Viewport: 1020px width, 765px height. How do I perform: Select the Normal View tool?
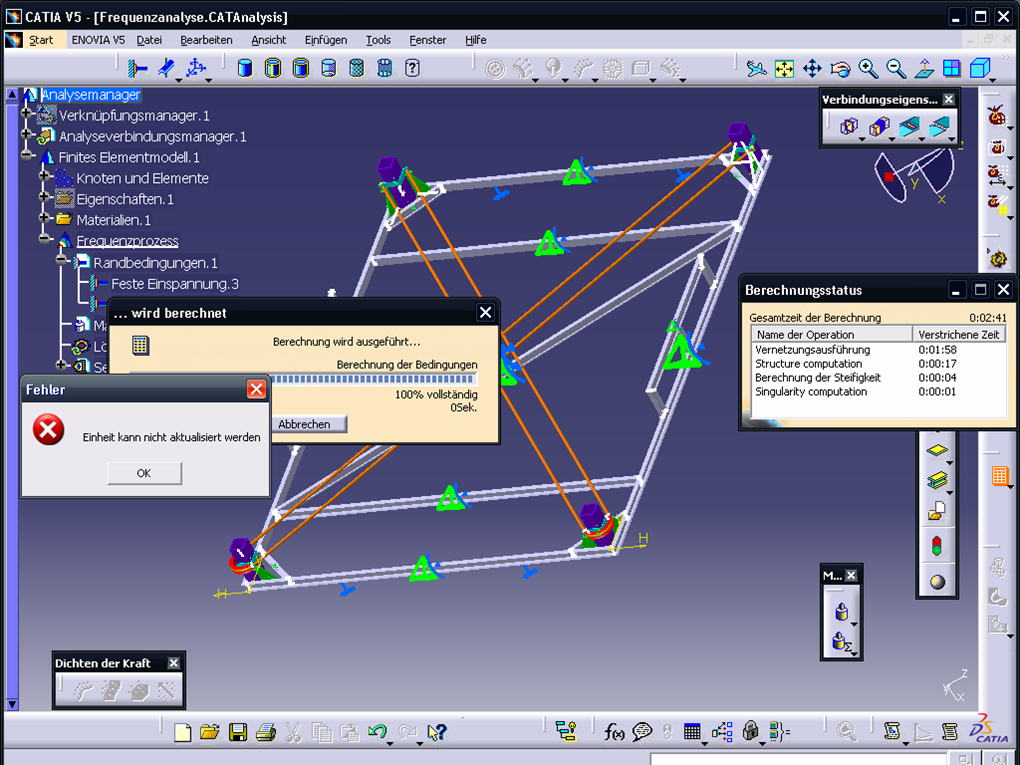tap(924, 68)
